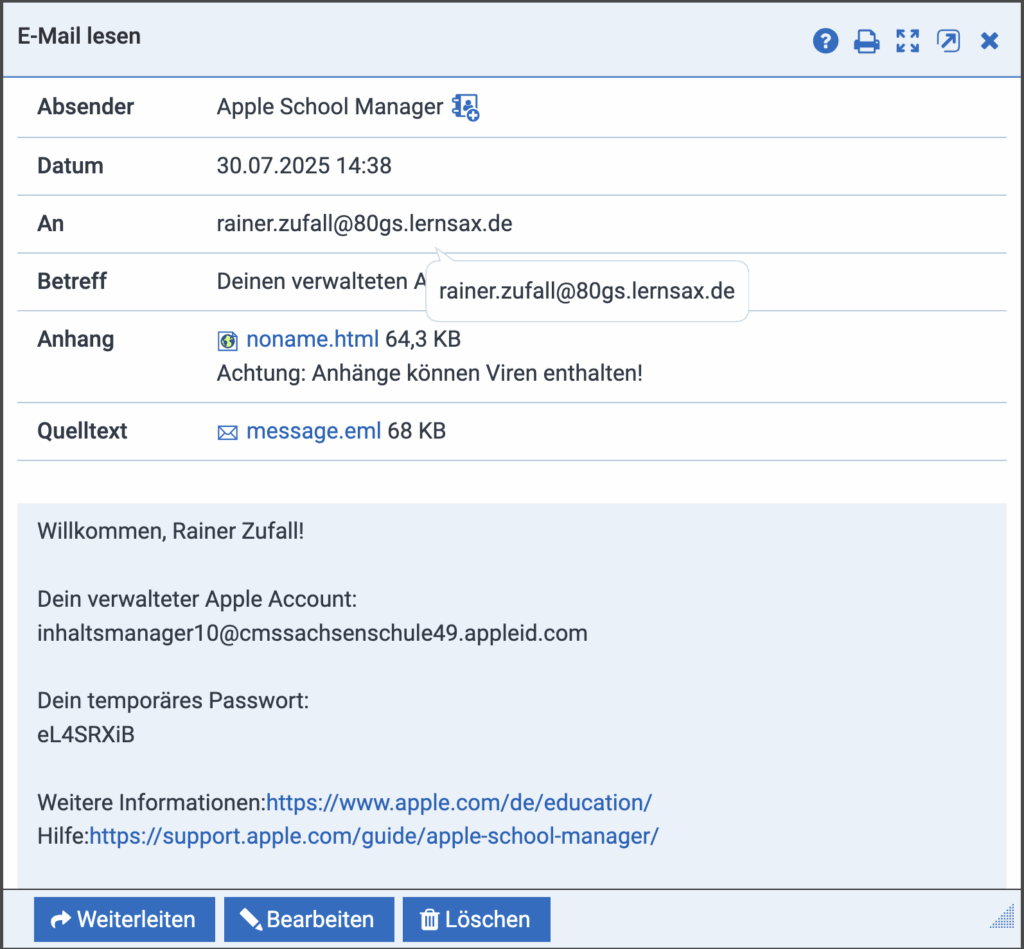Add Apple School Manager to address book
Screen dimensions: 1024x949
click(x=466, y=107)
